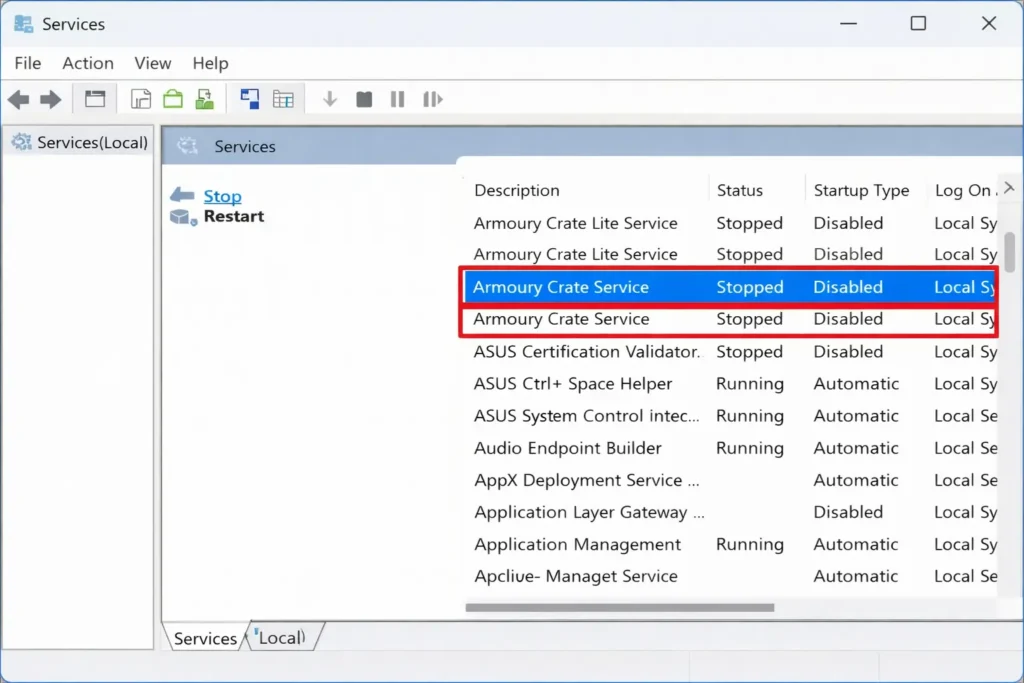
Task: Open the Action menu
Action: click(88, 63)
